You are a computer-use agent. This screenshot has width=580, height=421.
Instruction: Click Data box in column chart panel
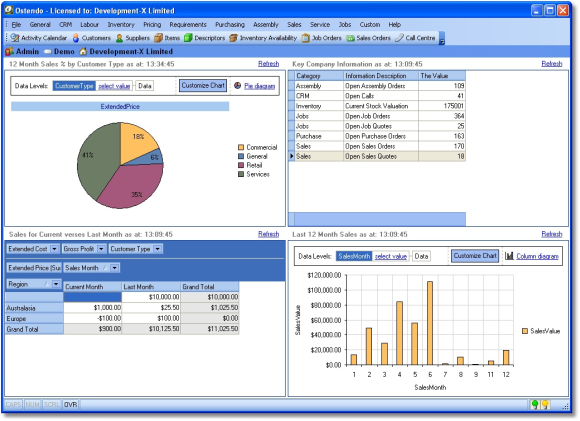(421, 256)
